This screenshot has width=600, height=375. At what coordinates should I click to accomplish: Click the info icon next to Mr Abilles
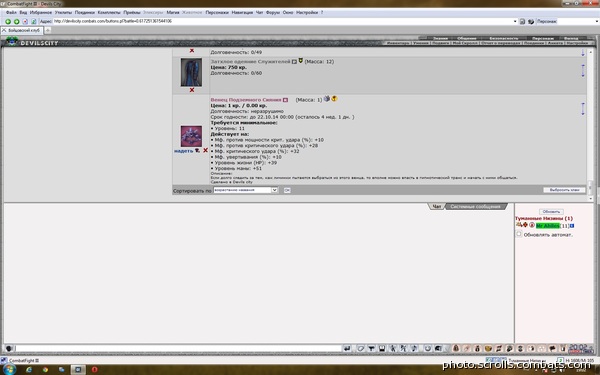[x=572, y=226]
